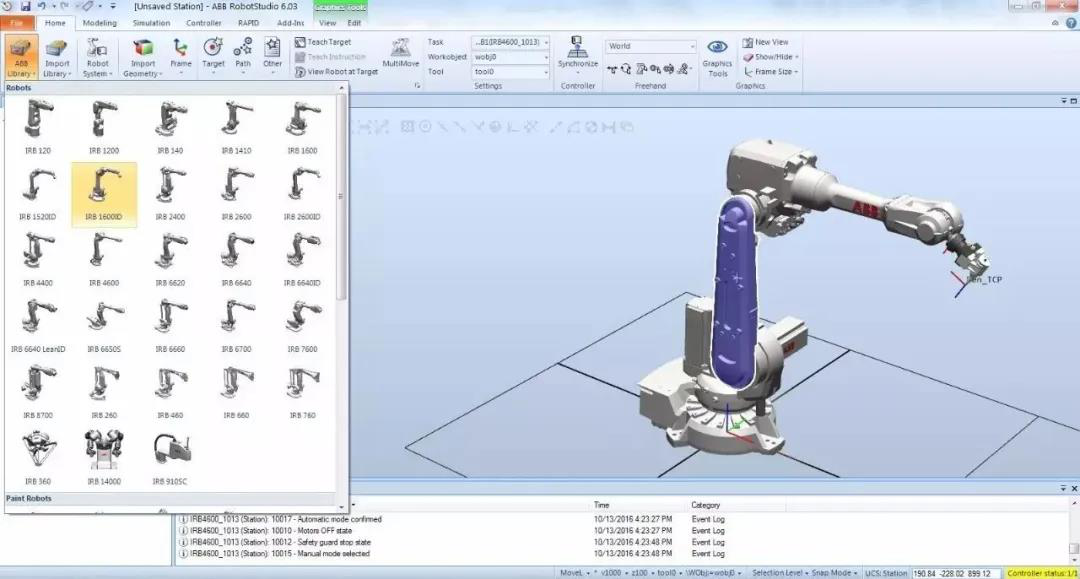Open Import Geometry tool
Image resolution: width=1080 pixels, height=579 pixels.
tap(143, 57)
